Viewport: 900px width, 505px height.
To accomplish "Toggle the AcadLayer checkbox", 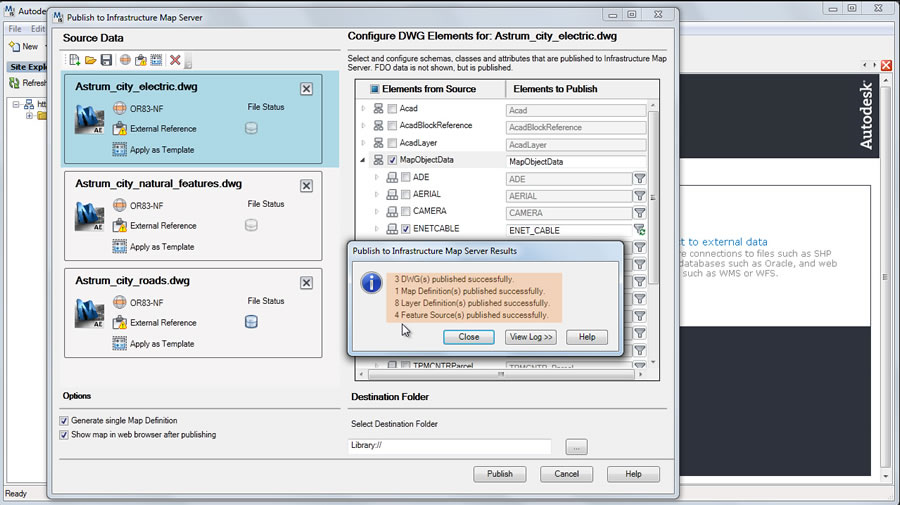I will pos(392,143).
